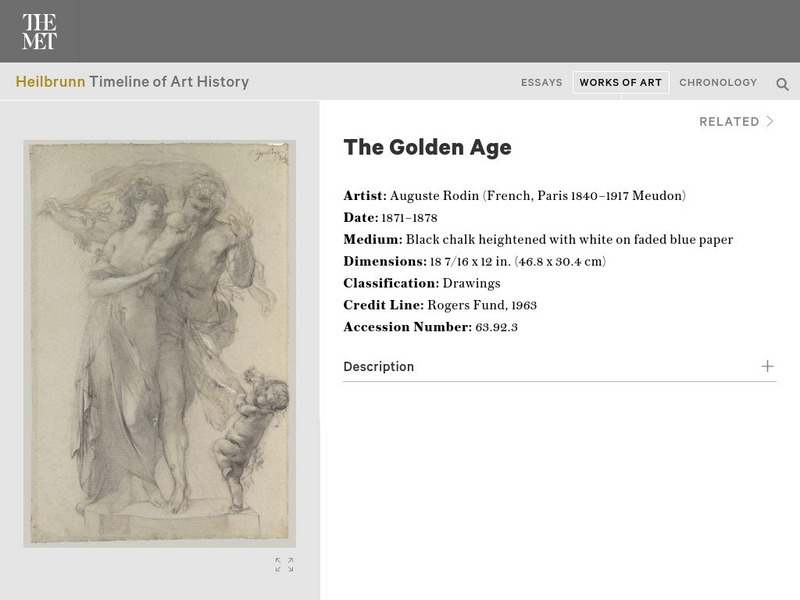The width and height of the screenshot is (800, 600).
Task: Click the accession number 63.92.3
Action: coord(497,327)
